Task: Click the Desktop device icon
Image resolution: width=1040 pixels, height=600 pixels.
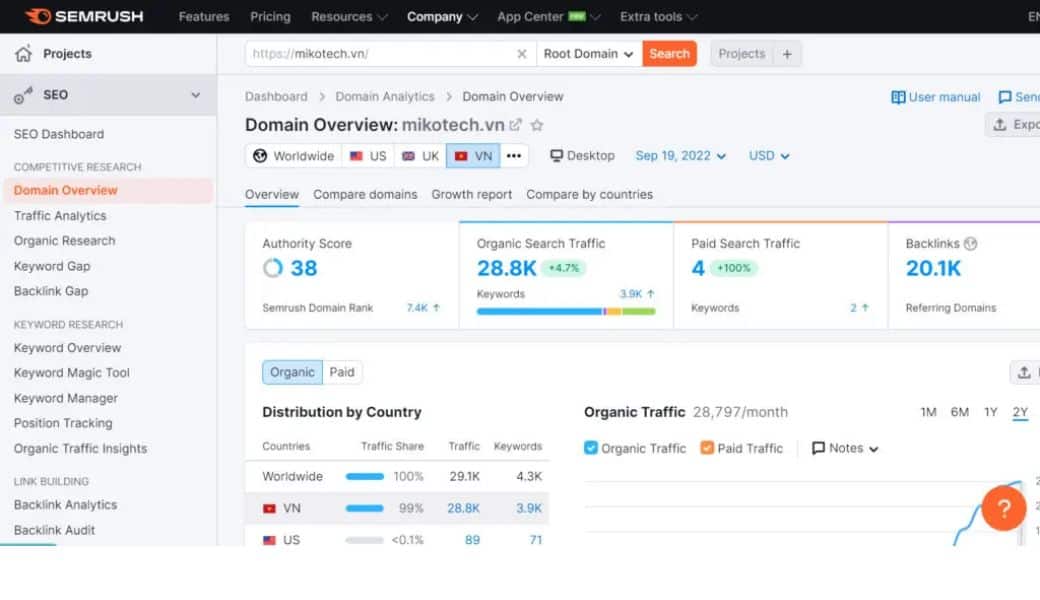Action: tap(556, 156)
